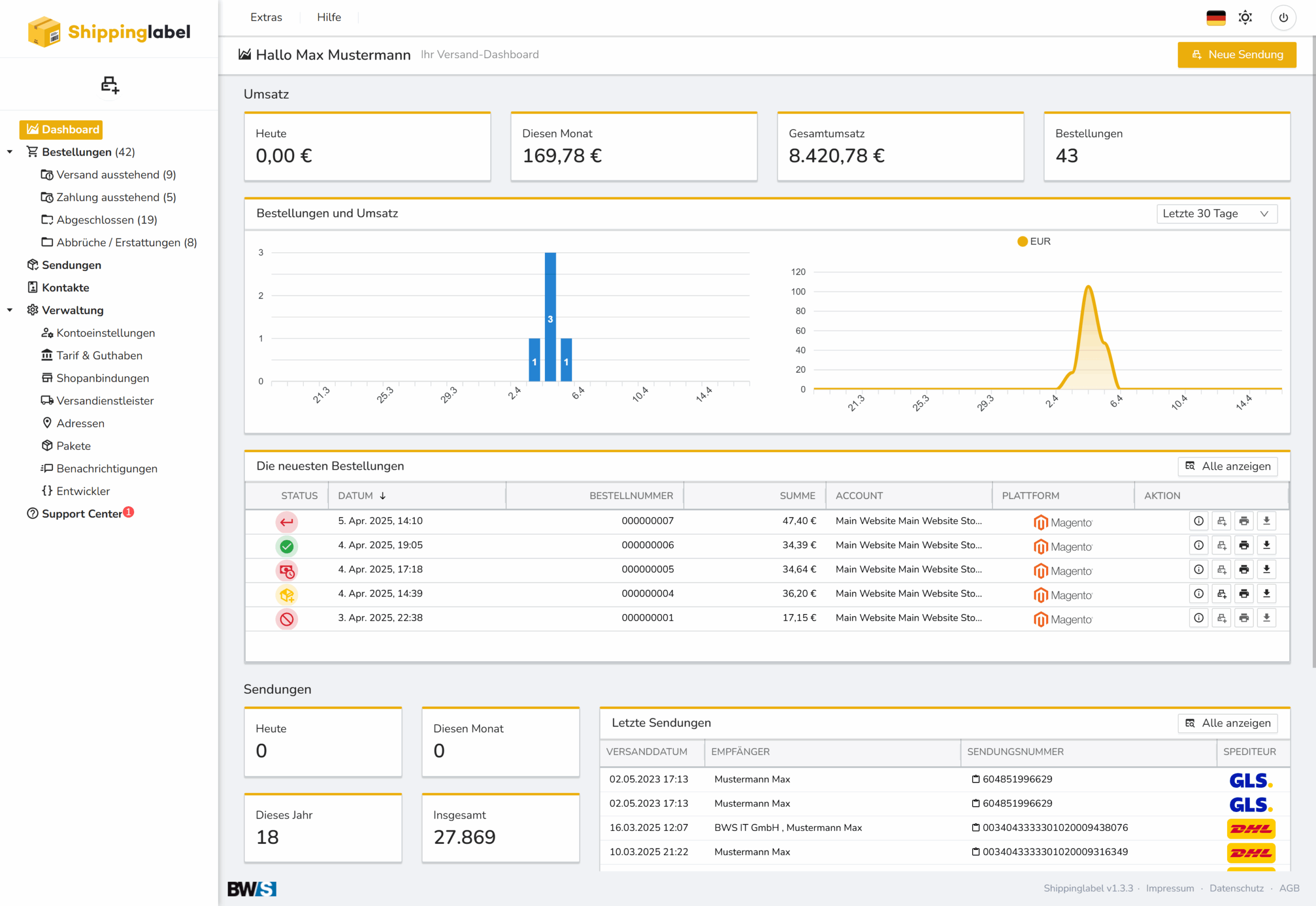Collapse the Verwaltung tree section
The height and width of the screenshot is (906, 1316).
10,310
